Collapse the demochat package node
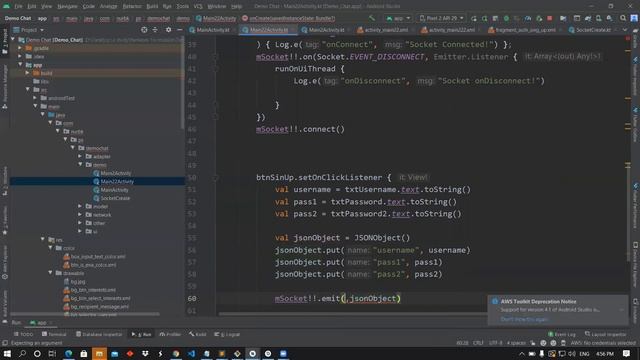Image resolution: width=640 pixels, height=360 pixels. pyautogui.click(x=73, y=148)
